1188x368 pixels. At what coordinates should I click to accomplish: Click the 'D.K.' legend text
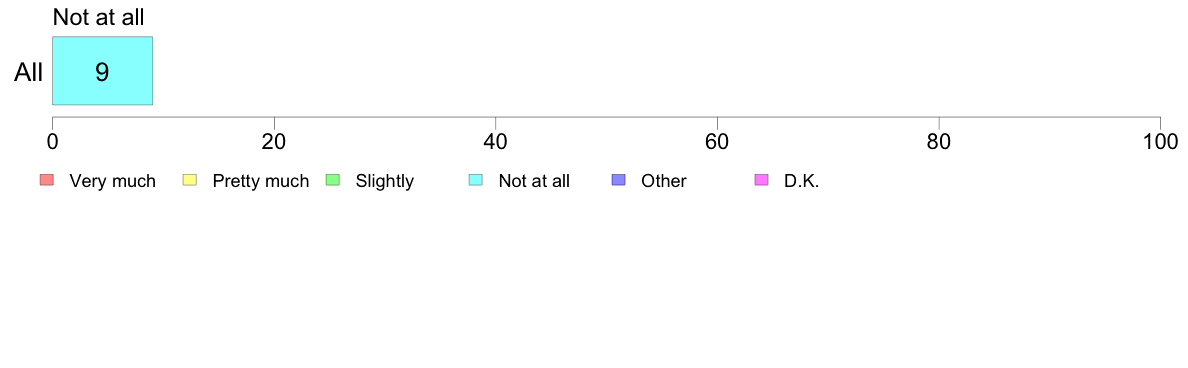pyautogui.click(x=802, y=181)
